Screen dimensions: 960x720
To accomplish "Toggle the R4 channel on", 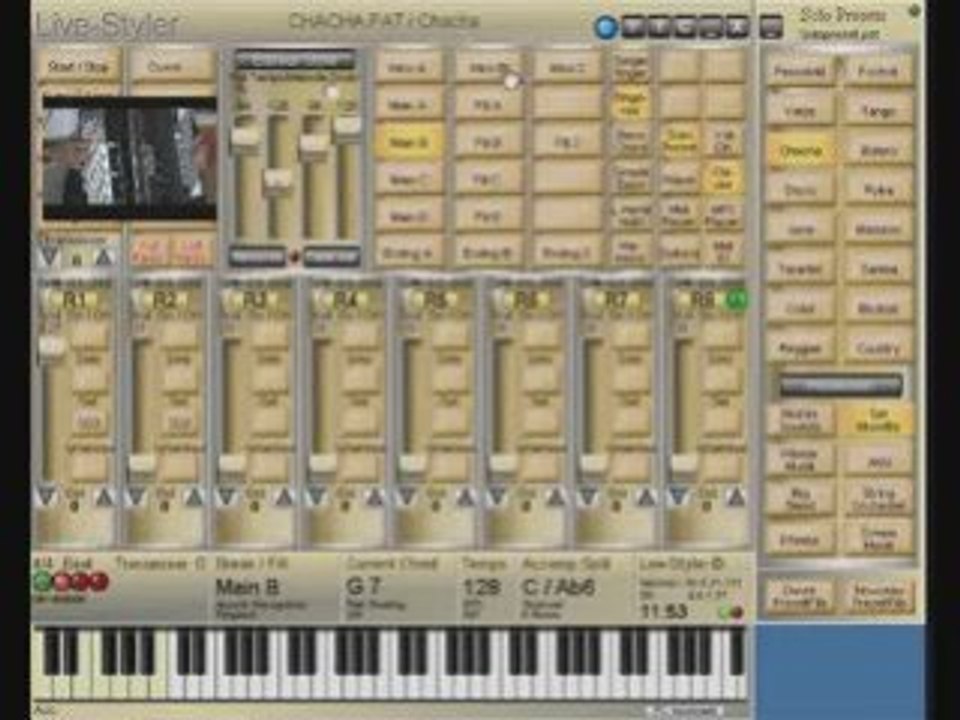I will pyautogui.click(x=344, y=300).
